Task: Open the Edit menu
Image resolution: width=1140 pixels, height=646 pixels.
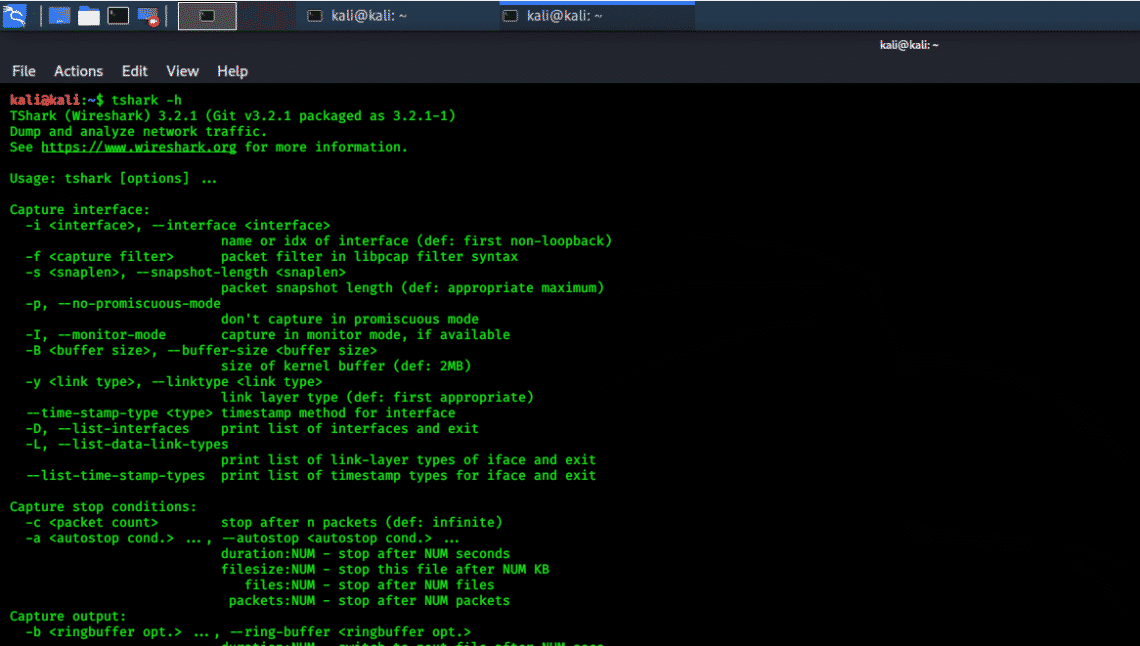Action: (x=134, y=71)
